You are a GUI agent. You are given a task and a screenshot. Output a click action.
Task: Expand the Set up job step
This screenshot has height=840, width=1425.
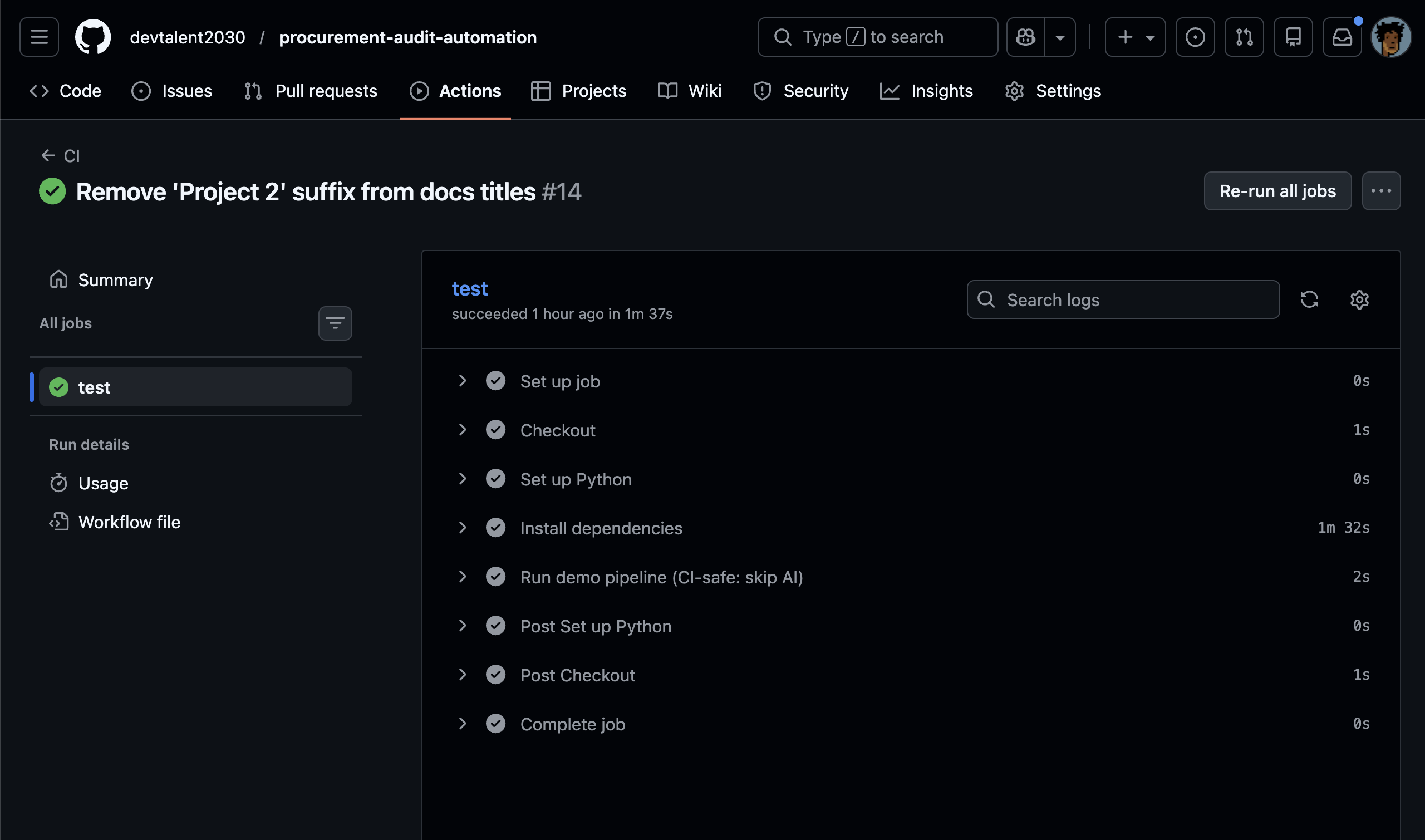pyautogui.click(x=463, y=381)
